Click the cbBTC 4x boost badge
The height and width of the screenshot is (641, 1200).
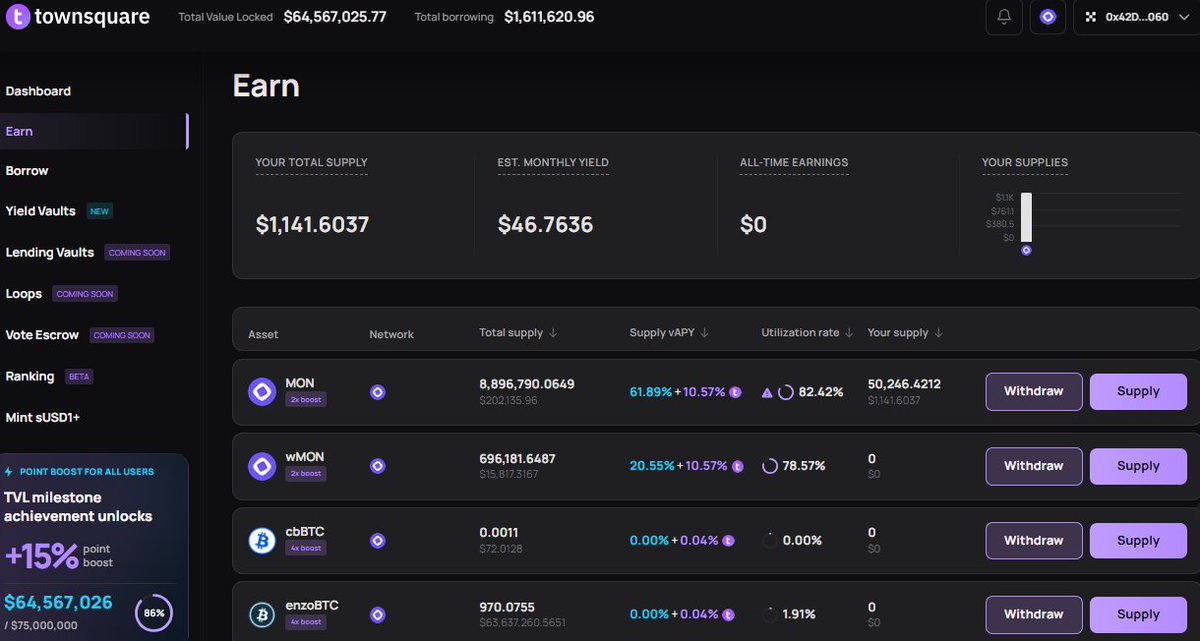click(x=305, y=548)
